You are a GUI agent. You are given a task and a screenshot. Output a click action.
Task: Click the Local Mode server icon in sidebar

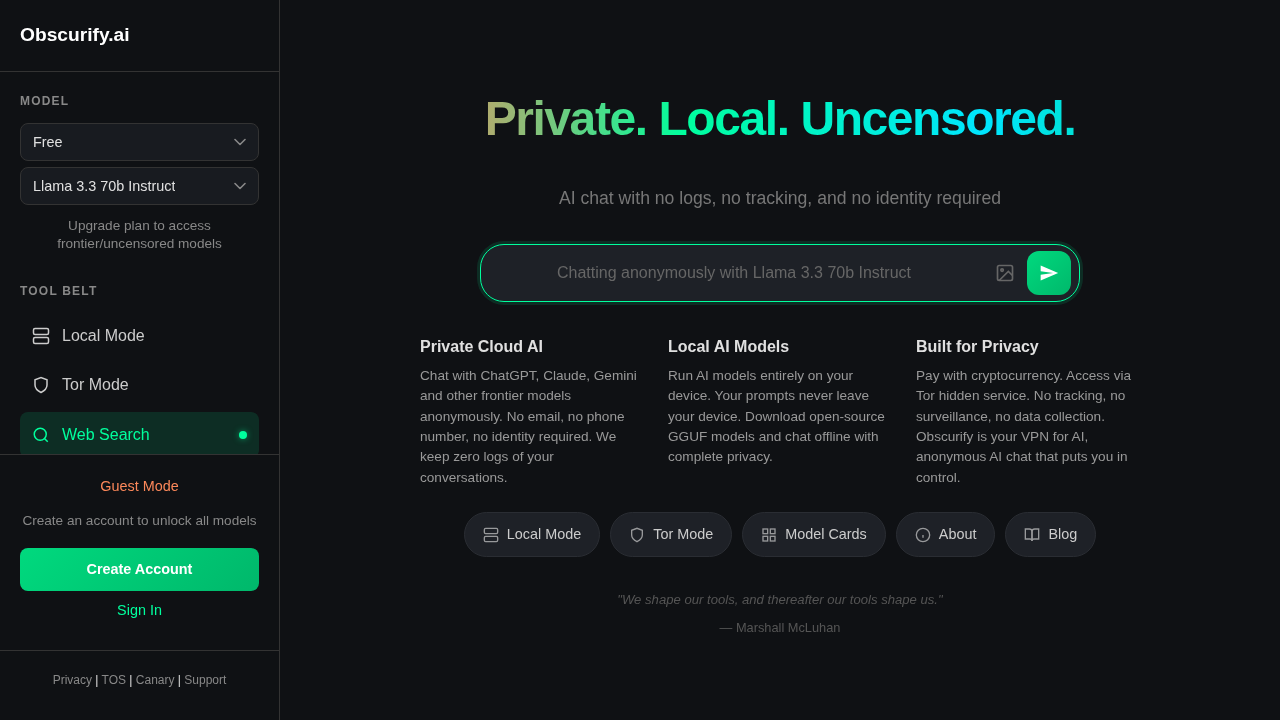pos(41,336)
